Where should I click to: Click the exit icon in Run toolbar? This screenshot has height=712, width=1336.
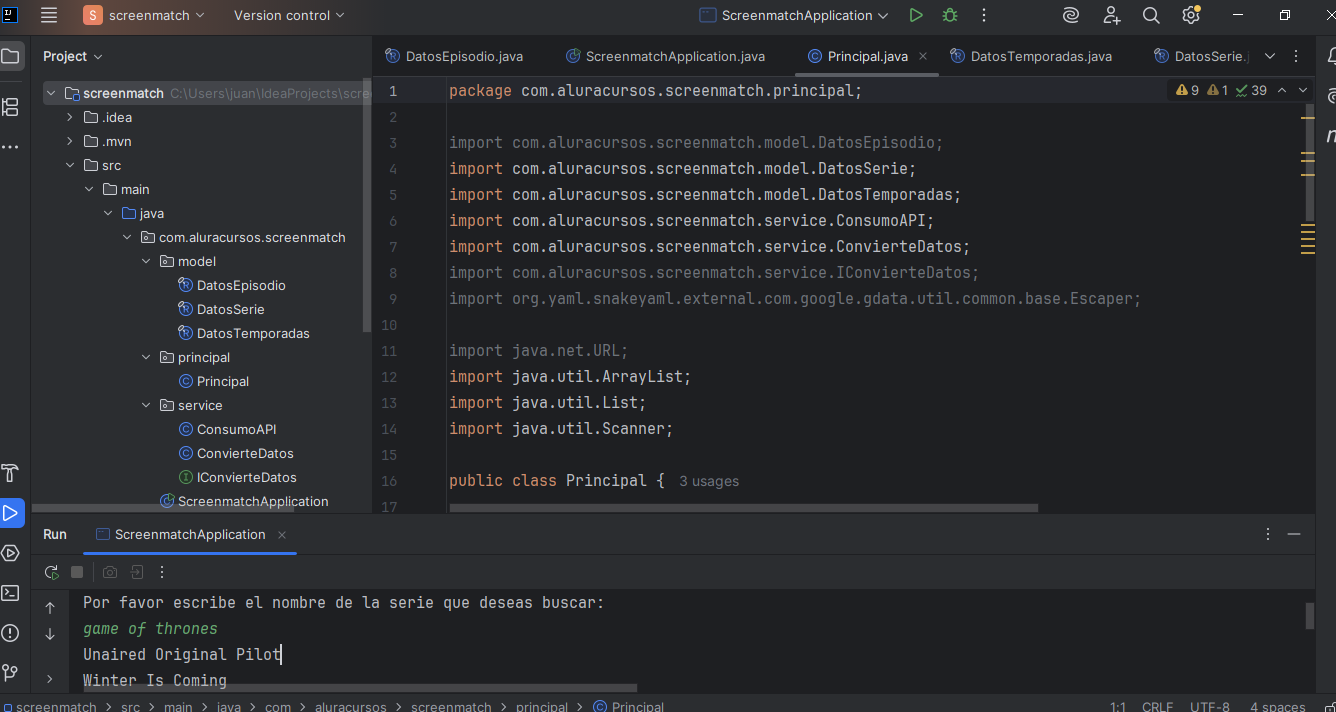point(137,572)
